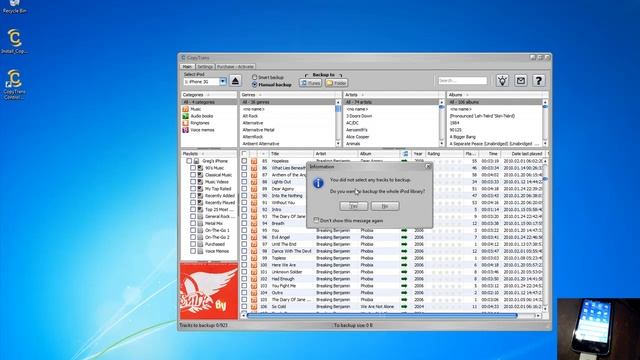Open the Select iPod dropdown
This screenshot has width=640, height=360.
[x=222, y=82]
